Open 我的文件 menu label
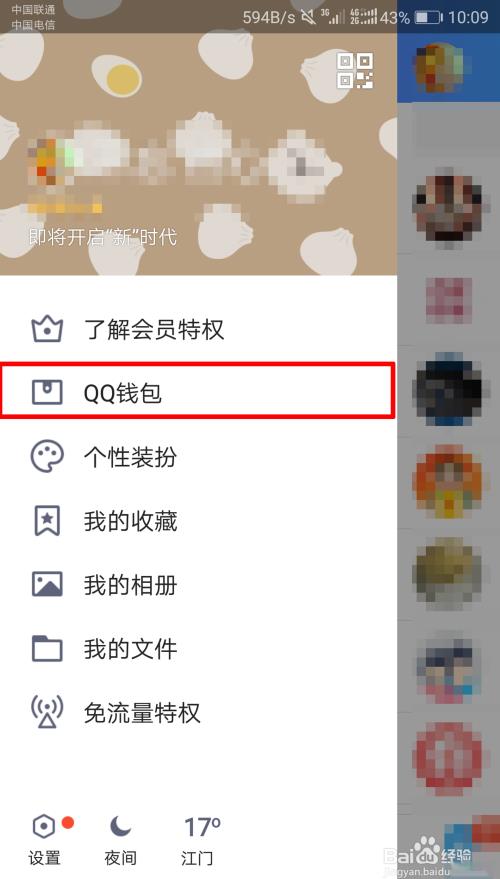 point(131,649)
